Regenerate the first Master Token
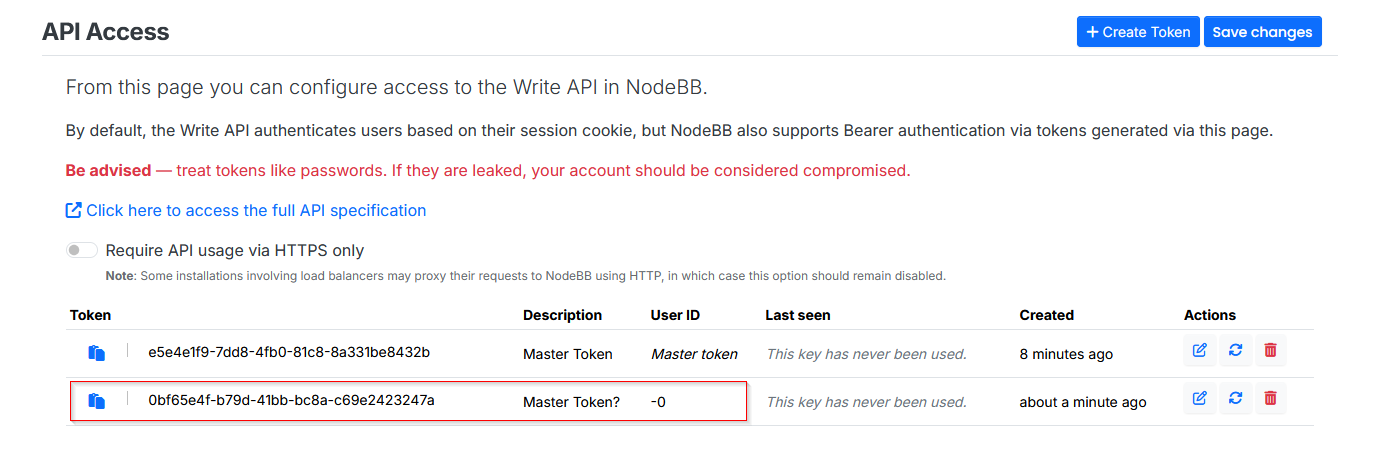 coord(1235,350)
